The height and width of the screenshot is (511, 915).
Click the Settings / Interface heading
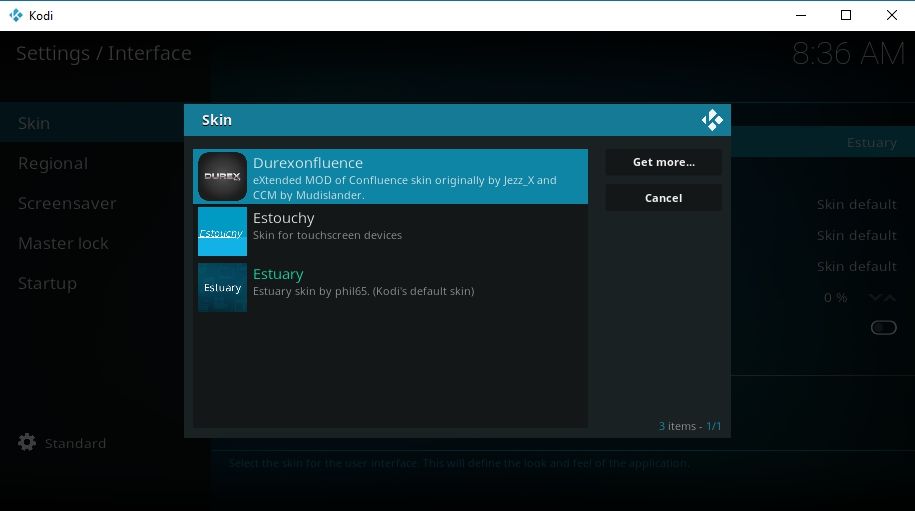tap(103, 54)
